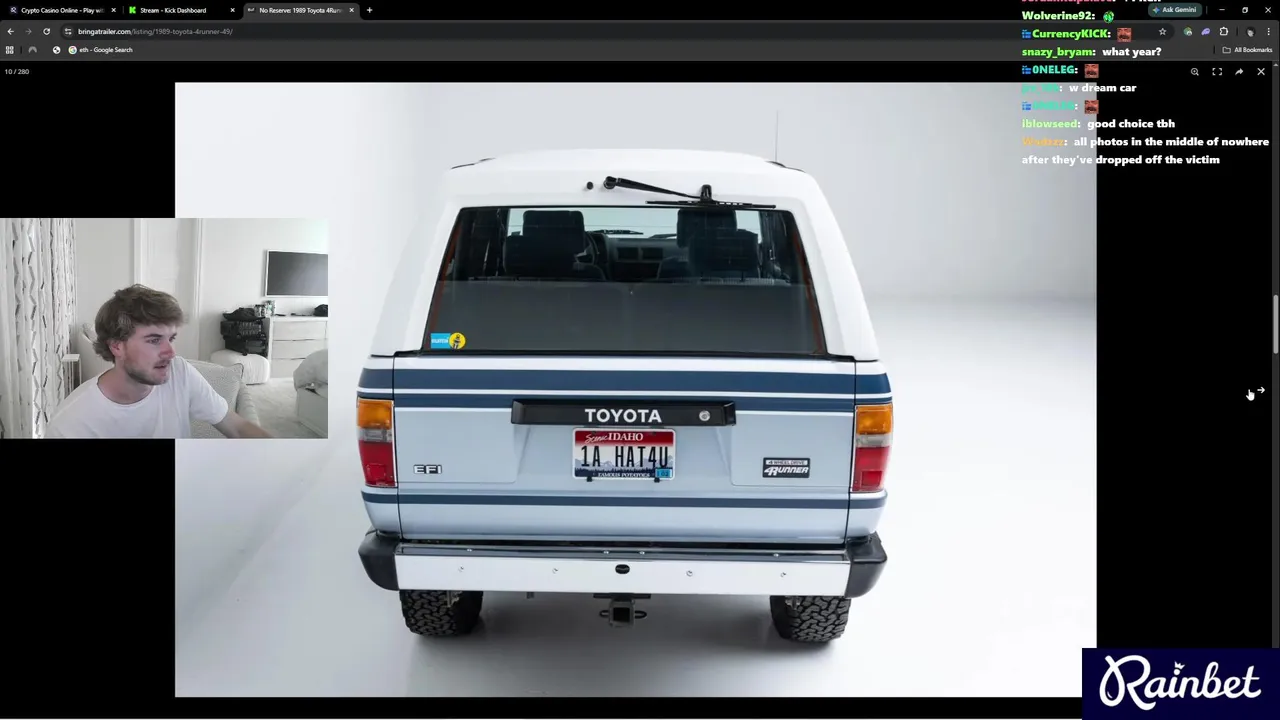This screenshot has width=1280, height=720.
Task: Bookmark this page with the star icon
Action: tap(1162, 32)
